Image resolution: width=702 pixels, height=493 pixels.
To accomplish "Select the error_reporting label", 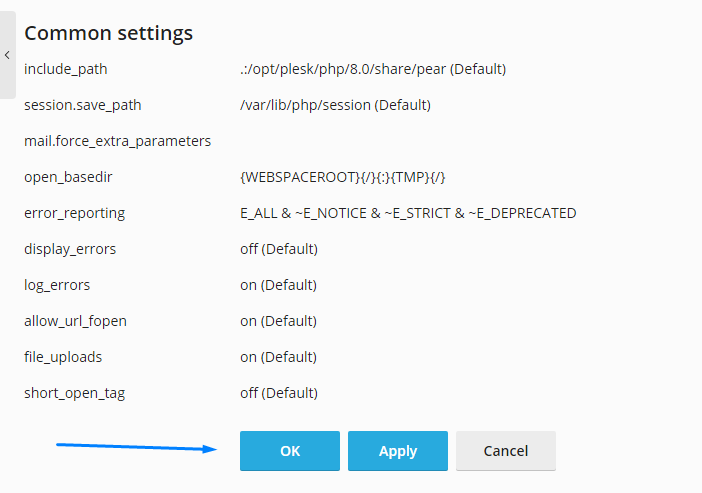I will 75,213.
